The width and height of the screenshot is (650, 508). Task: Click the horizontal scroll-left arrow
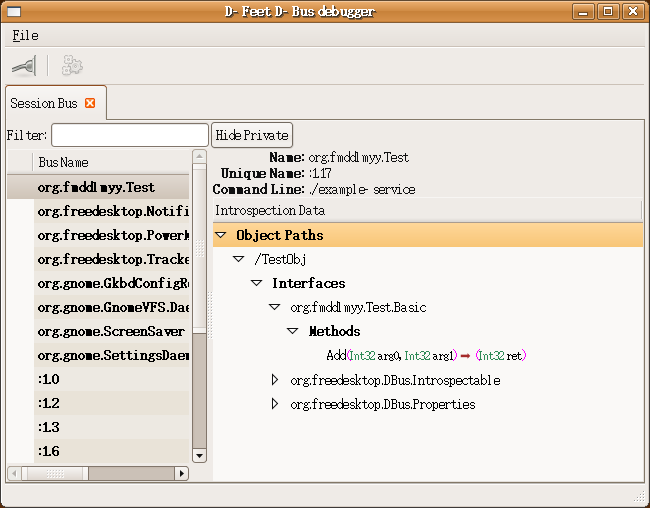14,473
